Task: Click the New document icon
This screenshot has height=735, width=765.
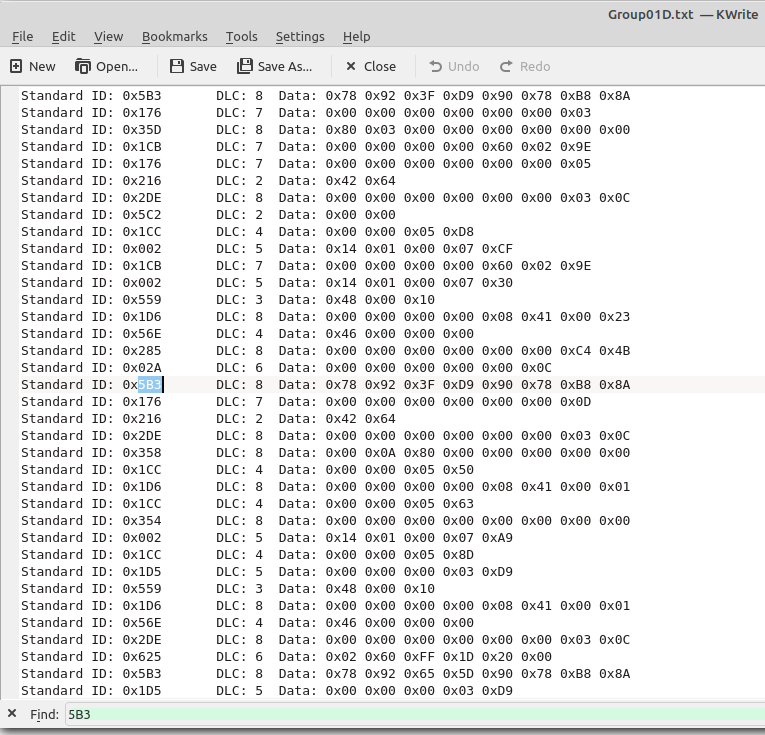Action: click(x=16, y=66)
